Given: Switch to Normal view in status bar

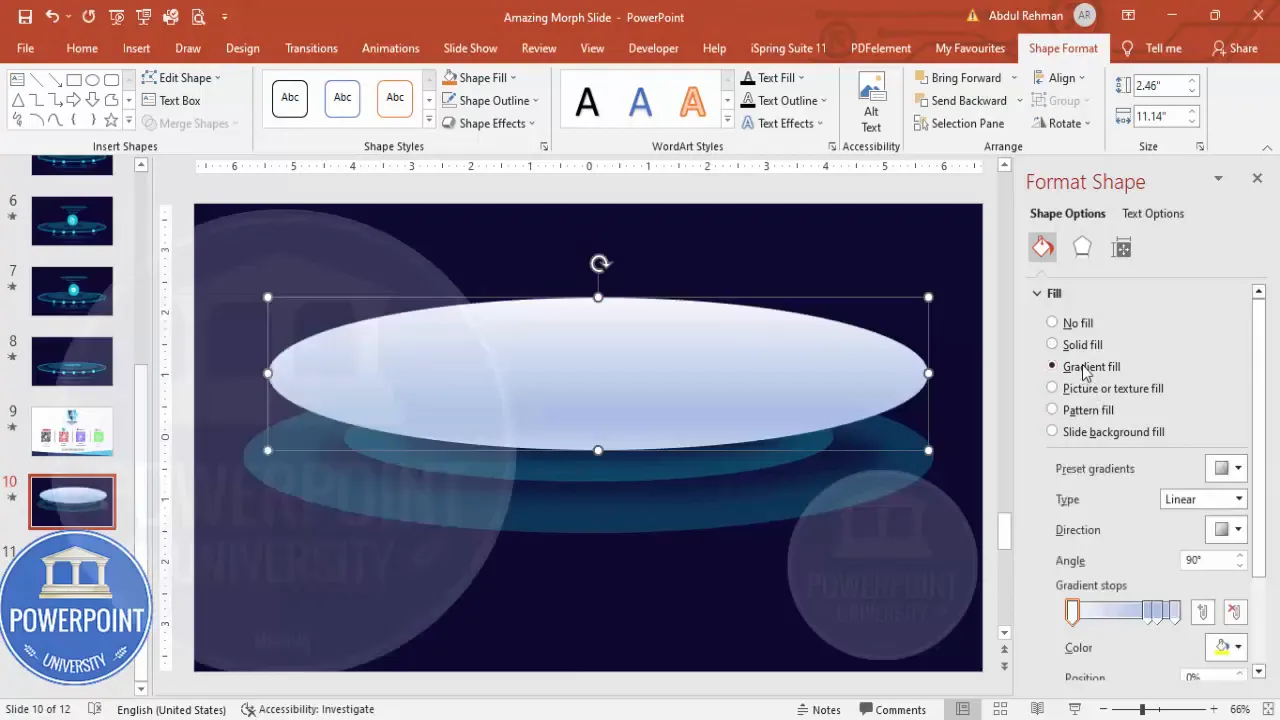Looking at the screenshot, I should click(963, 709).
